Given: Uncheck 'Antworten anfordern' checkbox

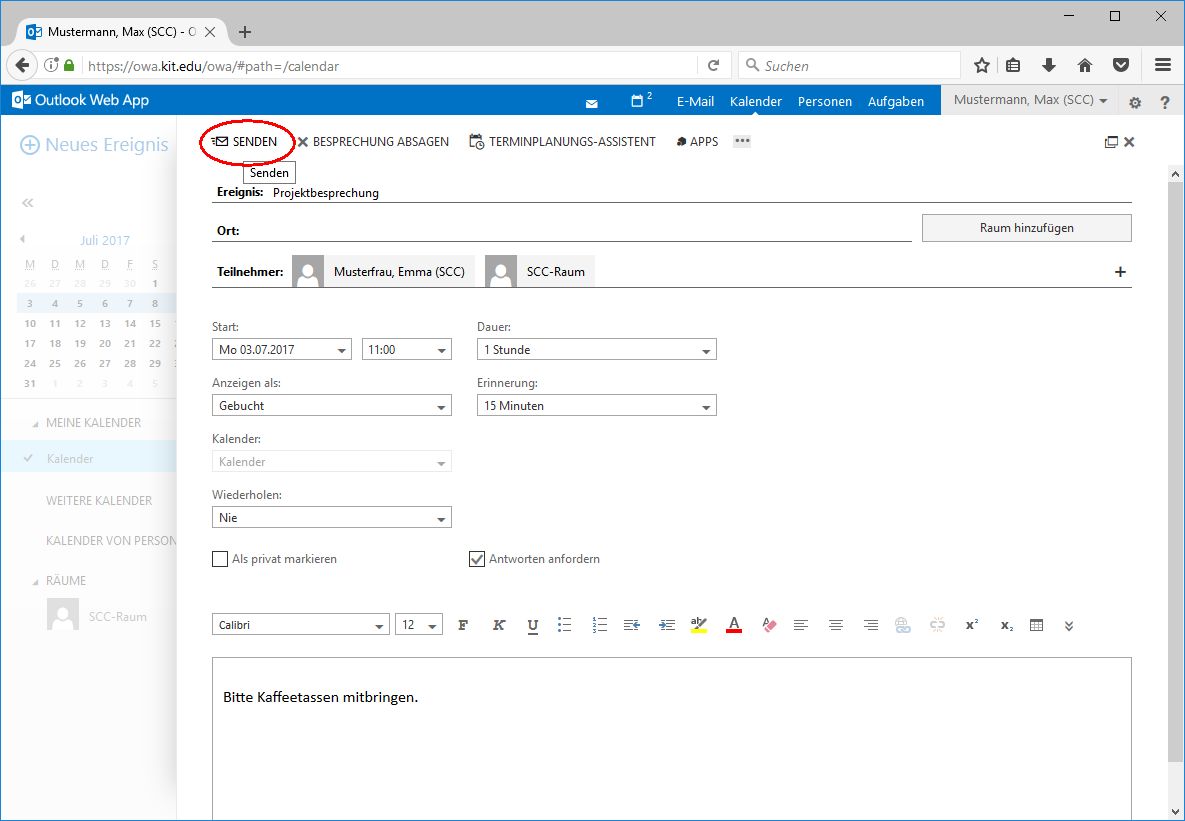Looking at the screenshot, I should click(x=477, y=559).
